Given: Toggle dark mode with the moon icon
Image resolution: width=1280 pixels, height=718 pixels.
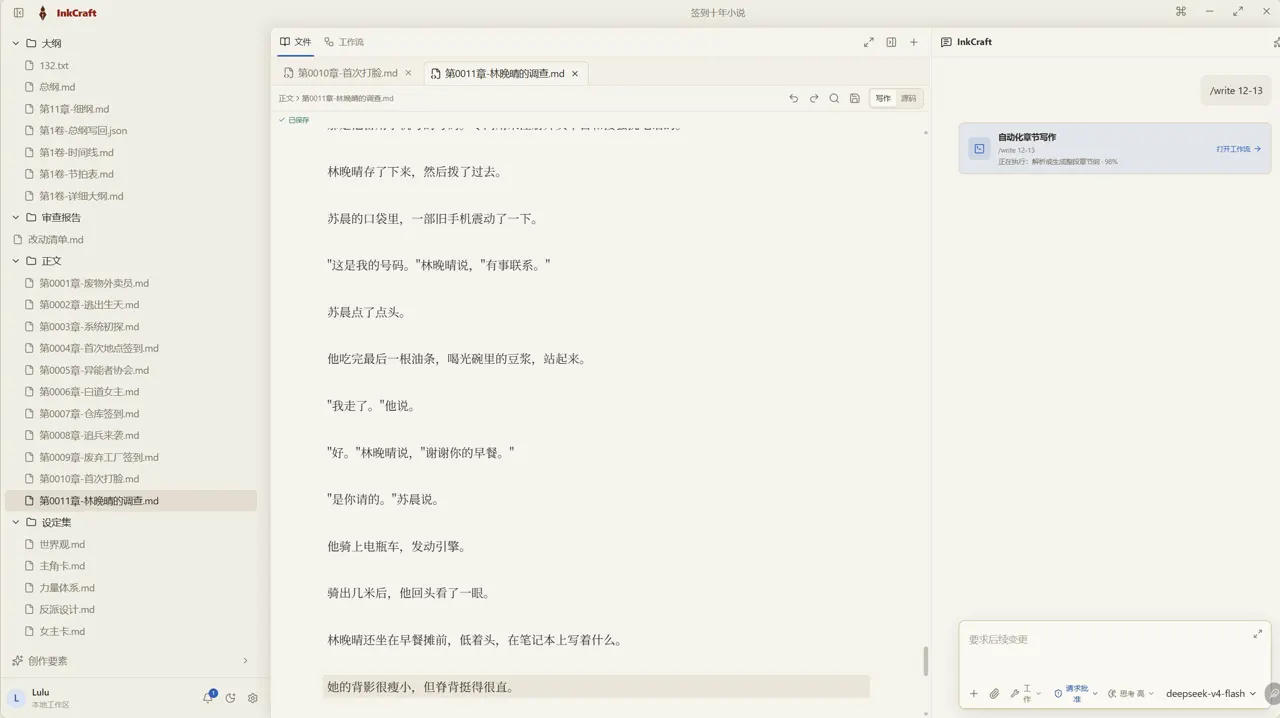Looking at the screenshot, I should [x=231, y=698].
